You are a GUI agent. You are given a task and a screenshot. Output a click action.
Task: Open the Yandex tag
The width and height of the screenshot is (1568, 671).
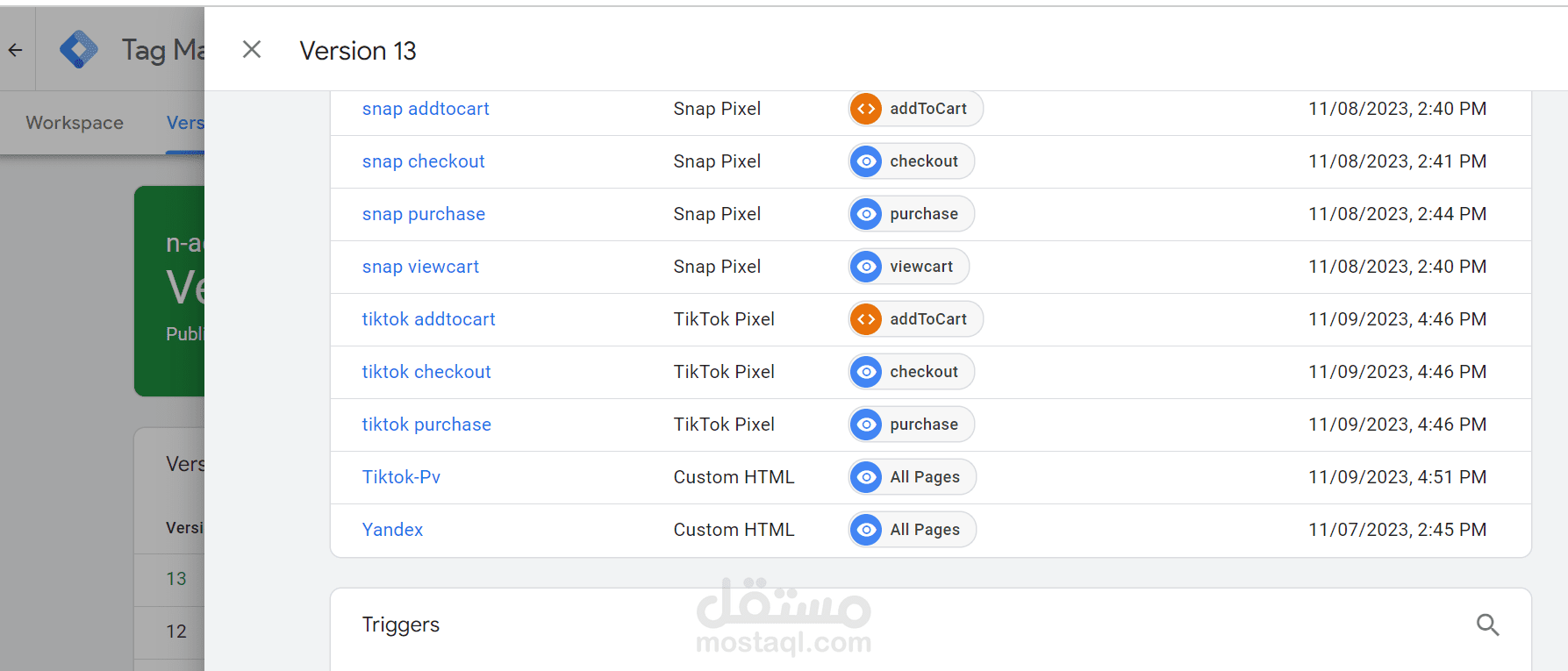[392, 530]
